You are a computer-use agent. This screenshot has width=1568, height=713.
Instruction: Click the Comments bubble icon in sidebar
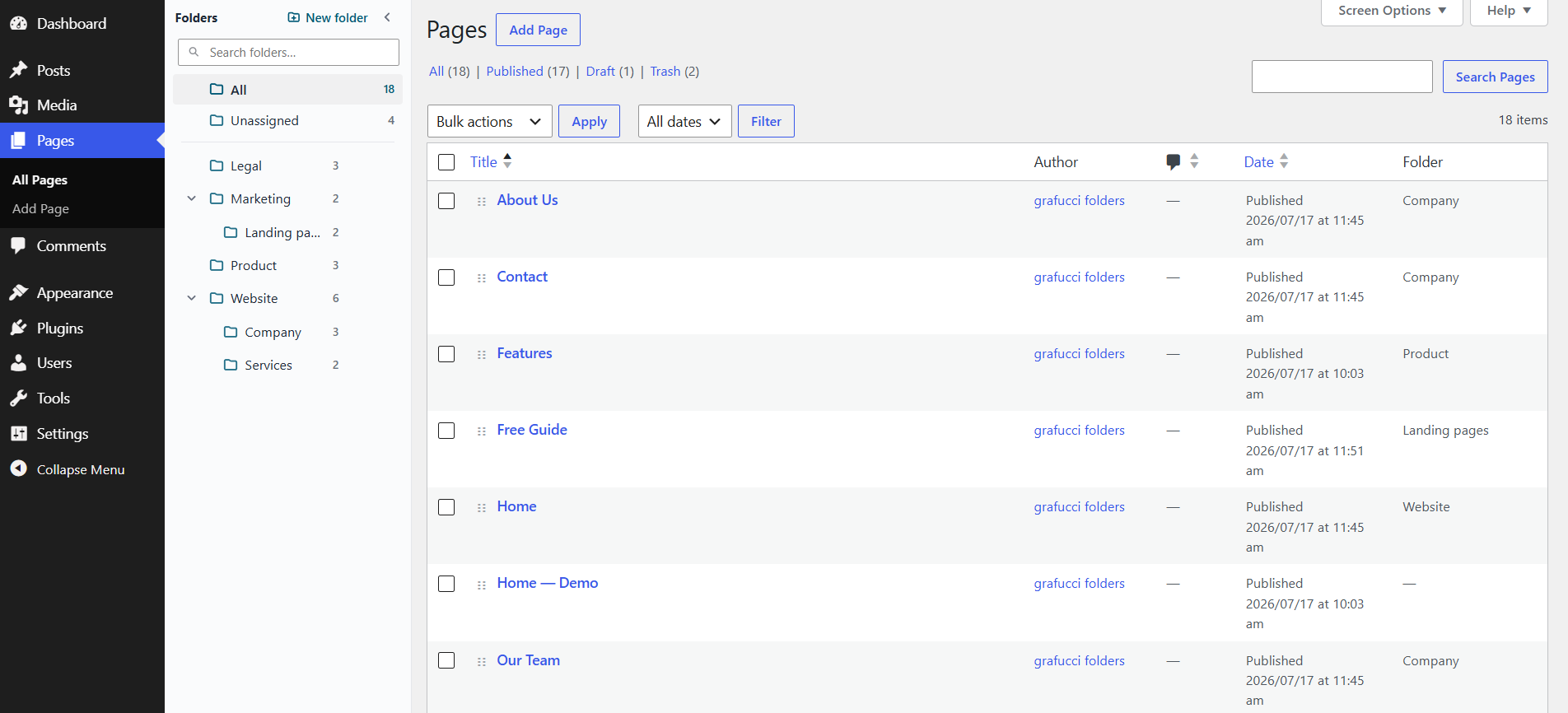click(18, 245)
